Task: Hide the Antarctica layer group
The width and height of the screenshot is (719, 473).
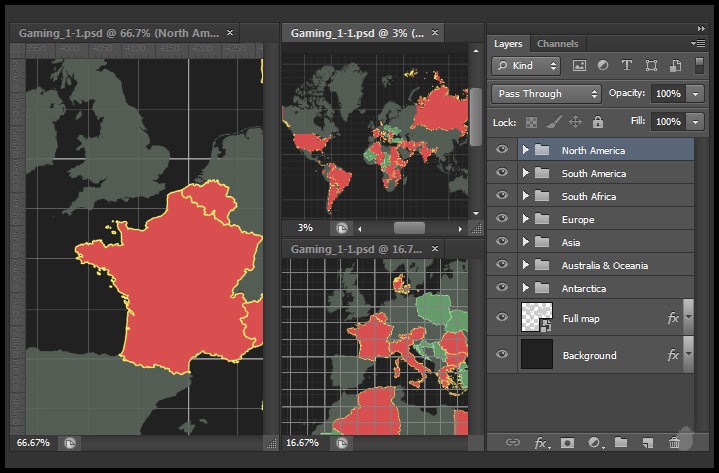Action: tap(502, 288)
